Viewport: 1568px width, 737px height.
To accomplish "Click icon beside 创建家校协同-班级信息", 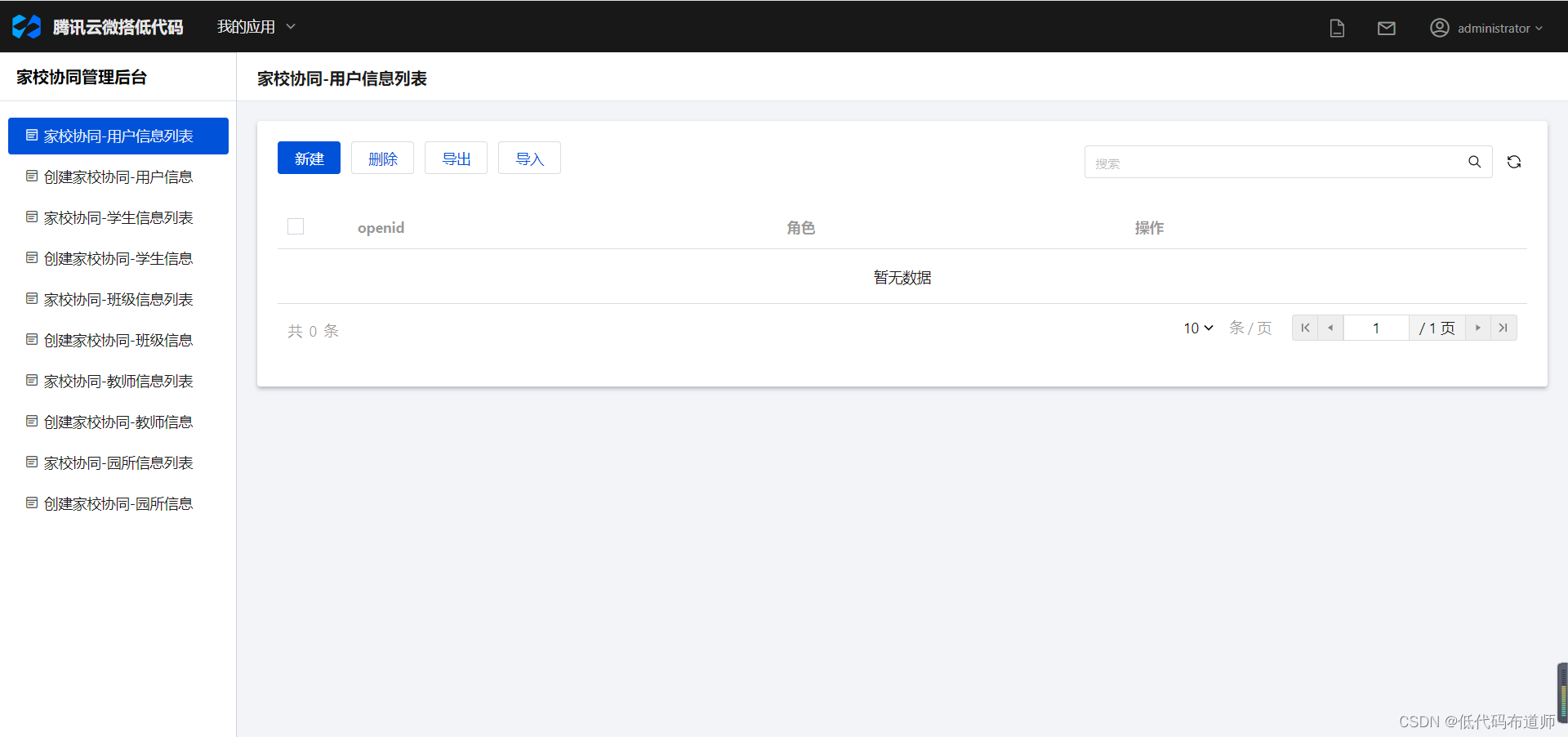I will click(32, 339).
